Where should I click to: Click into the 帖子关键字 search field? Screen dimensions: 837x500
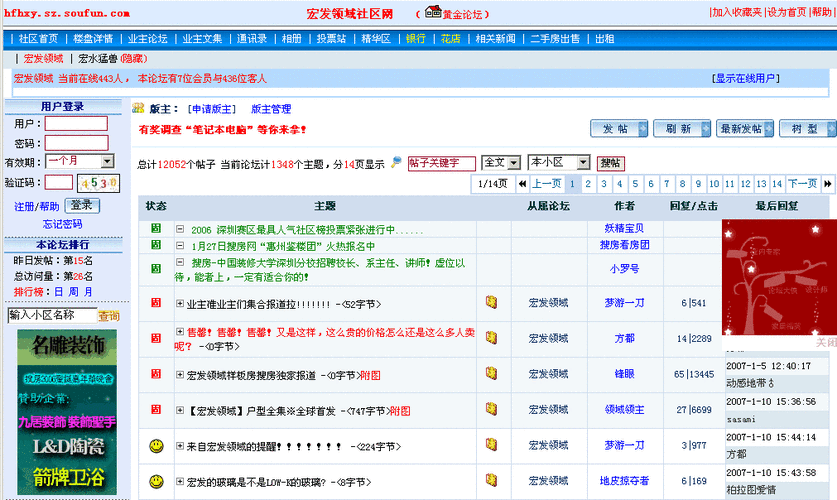click(x=440, y=163)
